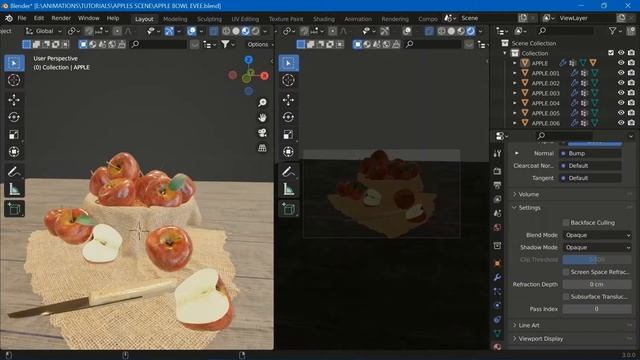Collapse the Settings panel
The image size is (640, 360).
pos(529,208)
